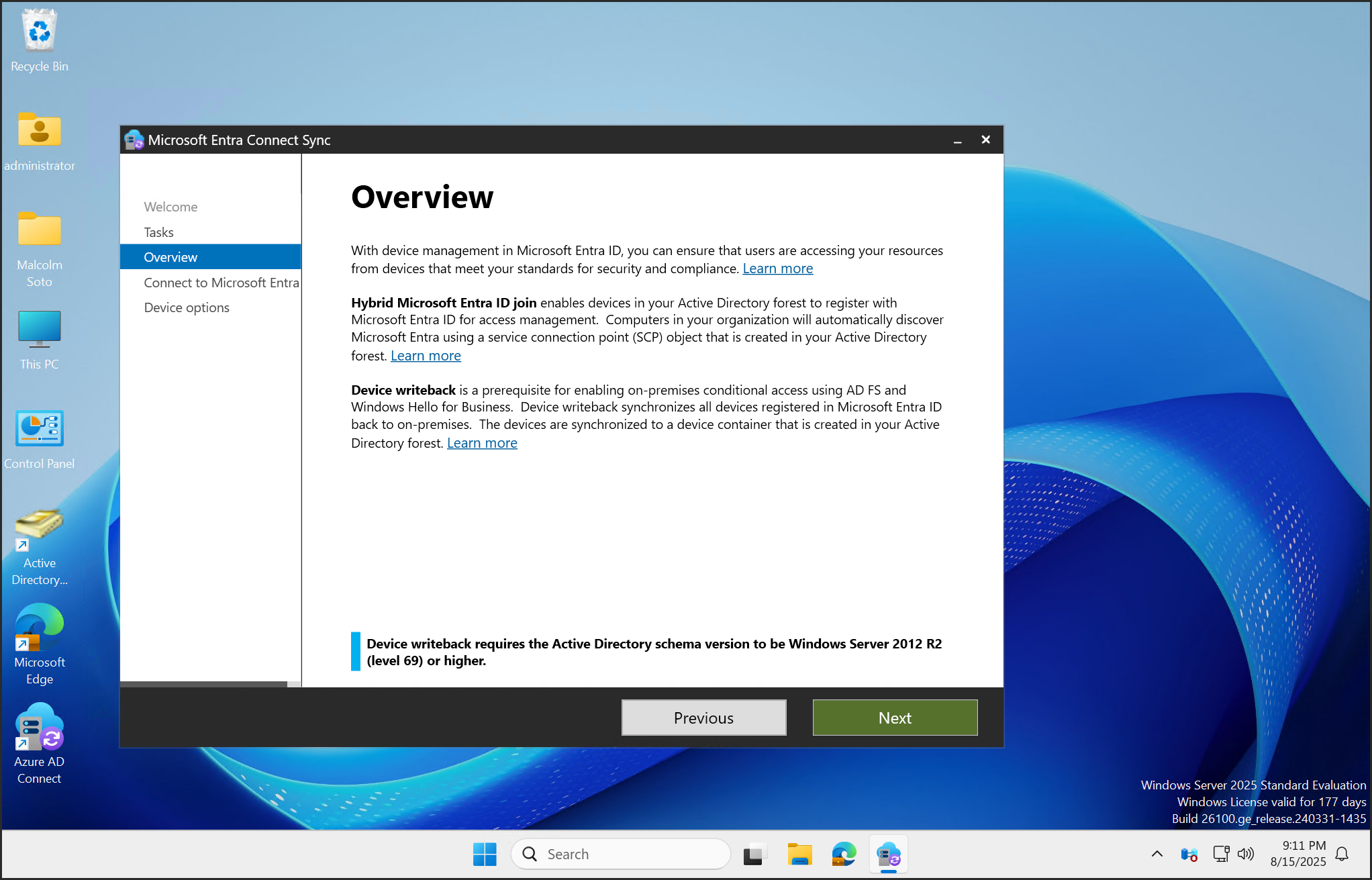
Task: Click the Previous button
Action: (703, 718)
